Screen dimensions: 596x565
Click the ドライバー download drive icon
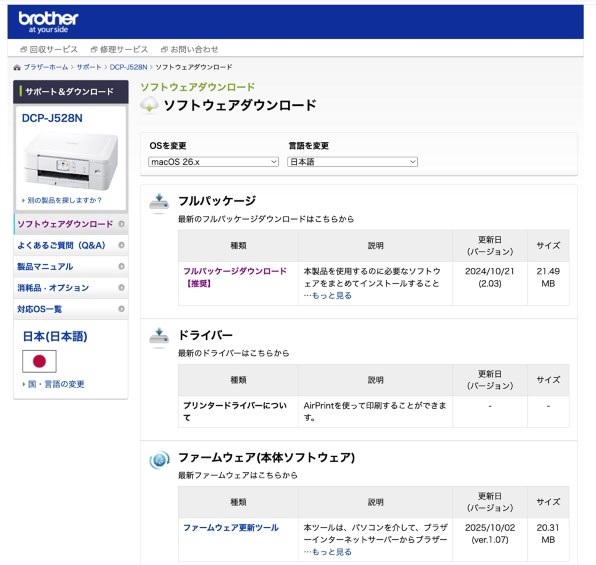pos(159,337)
